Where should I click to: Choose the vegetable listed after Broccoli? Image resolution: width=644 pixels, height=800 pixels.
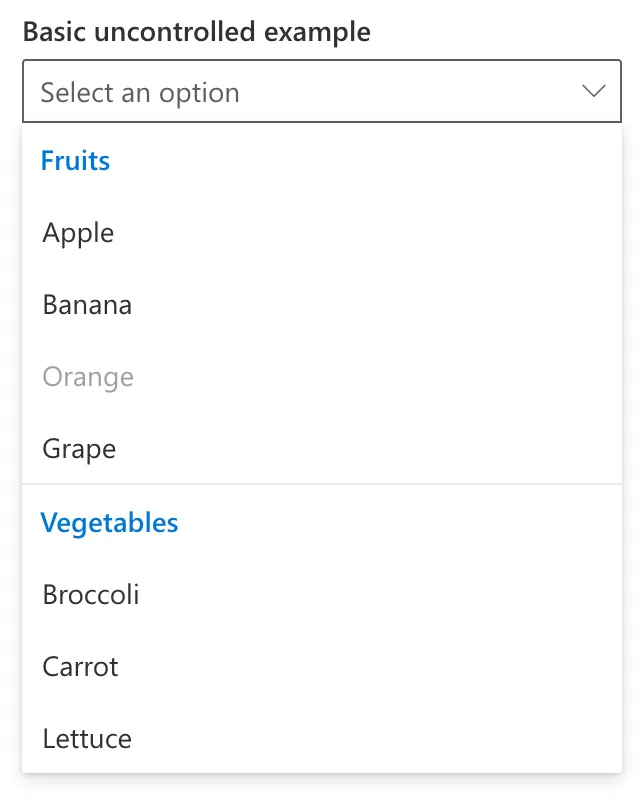[80, 667]
